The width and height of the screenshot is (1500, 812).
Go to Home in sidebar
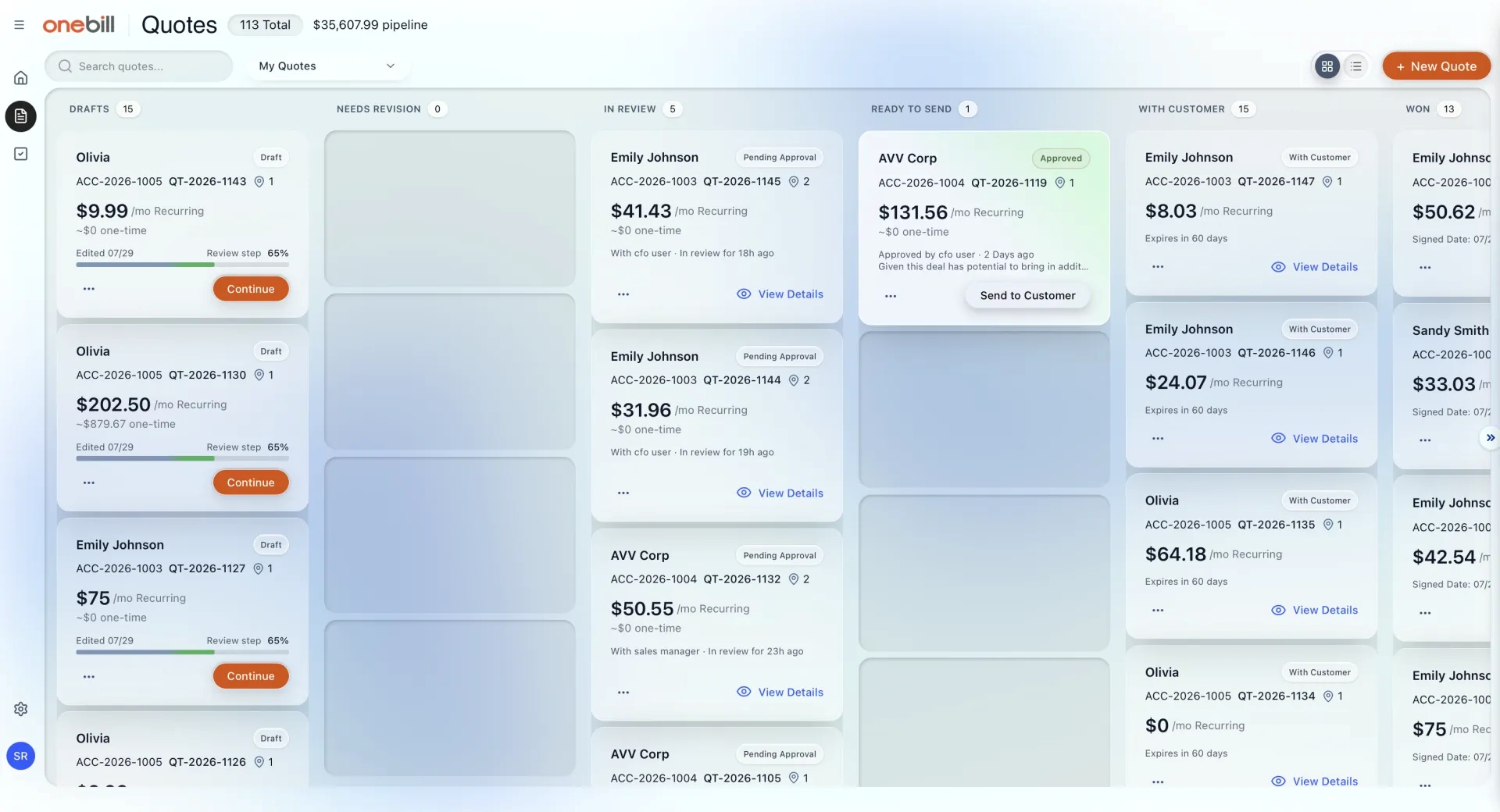click(21, 77)
